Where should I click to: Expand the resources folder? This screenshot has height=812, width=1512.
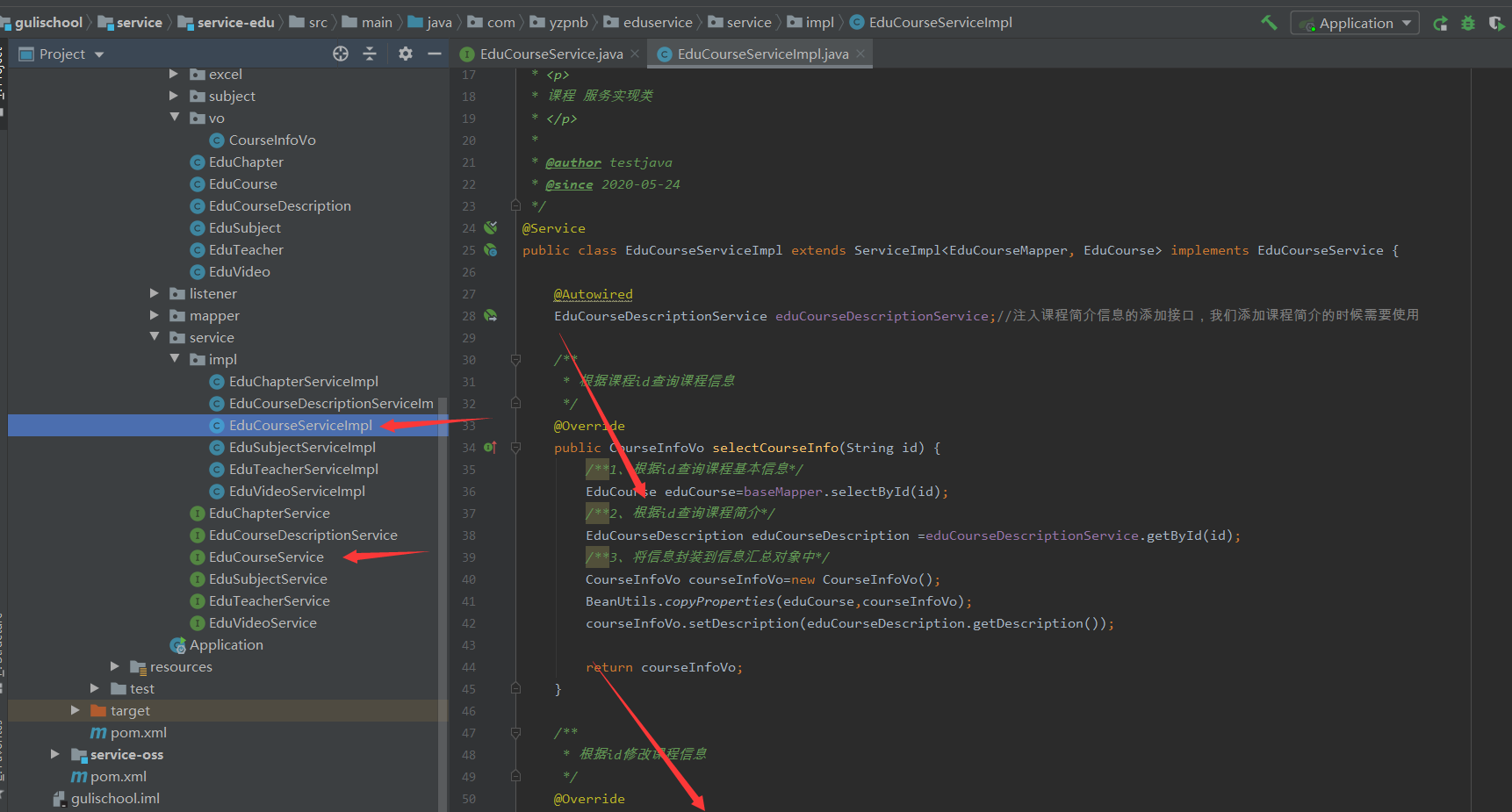(x=115, y=666)
